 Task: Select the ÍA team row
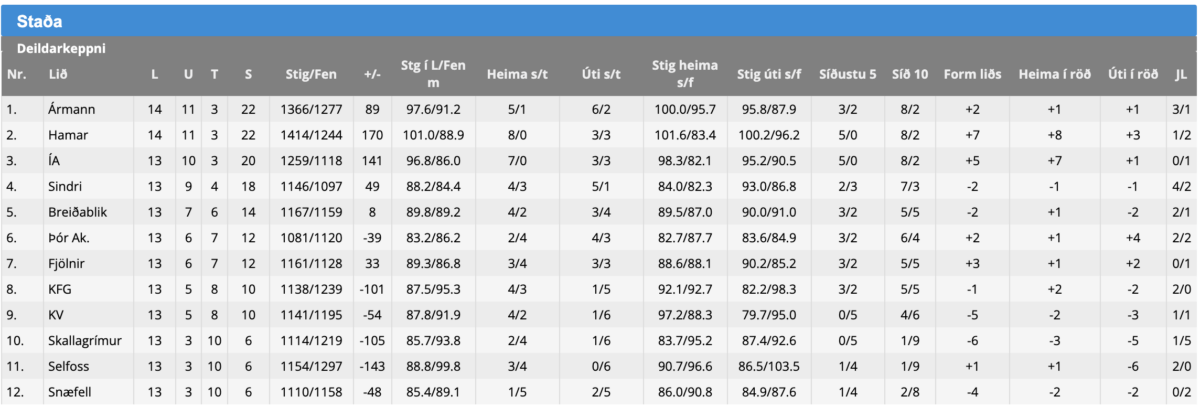click(55, 161)
